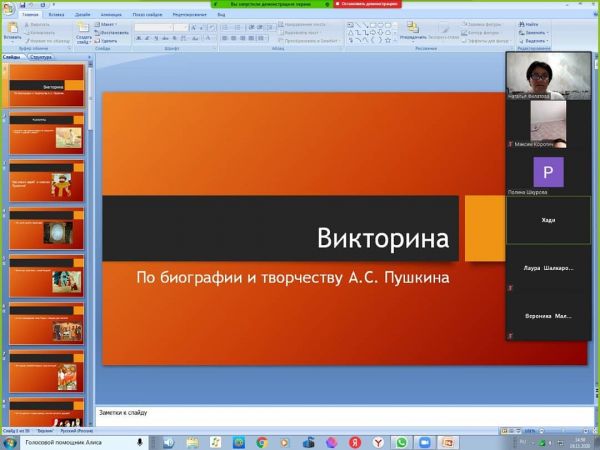Click the Alisa voice assistant microphone
600x450 pixels.
pyautogui.click(x=140, y=441)
